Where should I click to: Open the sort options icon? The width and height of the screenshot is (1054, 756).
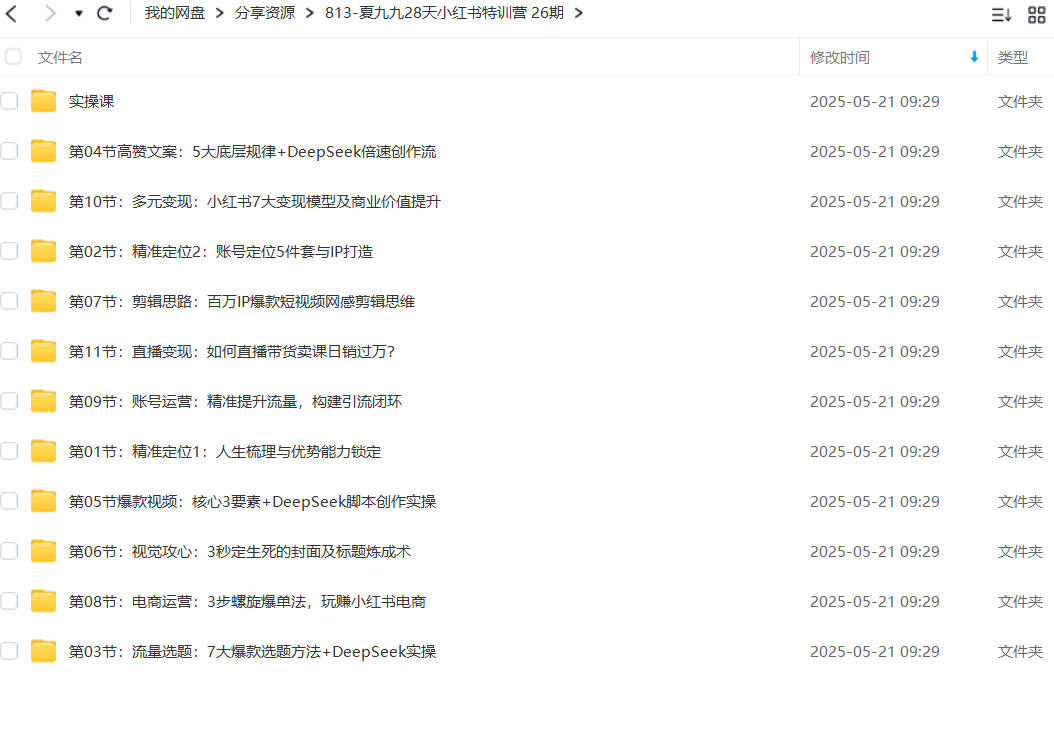point(1002,14)
